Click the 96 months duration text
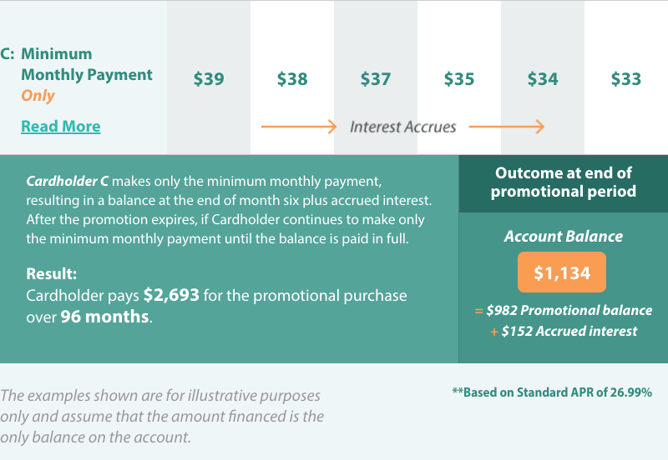This screenshot has height=460, width=668. [105, 316]
